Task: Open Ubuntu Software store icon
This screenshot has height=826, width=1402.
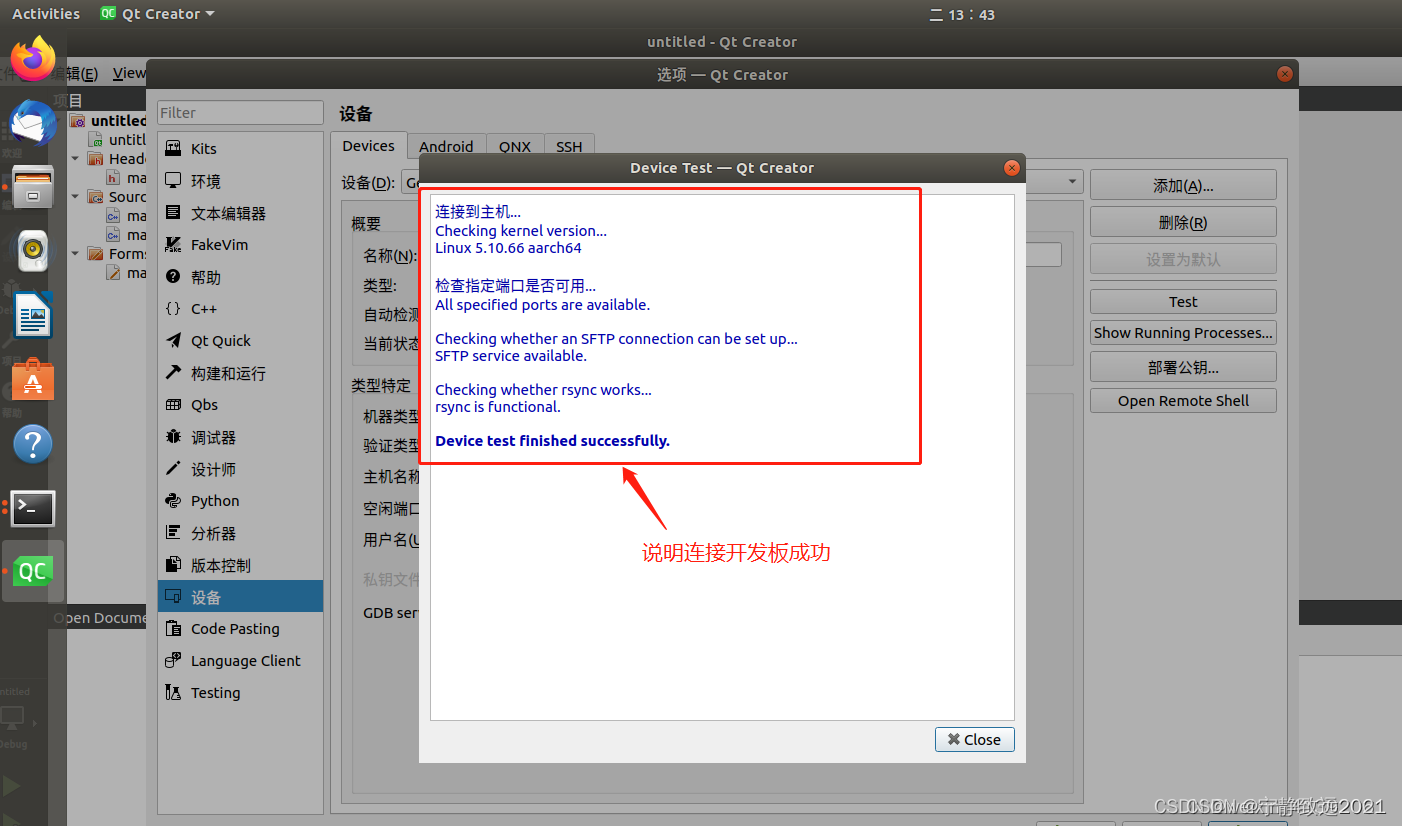Action: 33,380
